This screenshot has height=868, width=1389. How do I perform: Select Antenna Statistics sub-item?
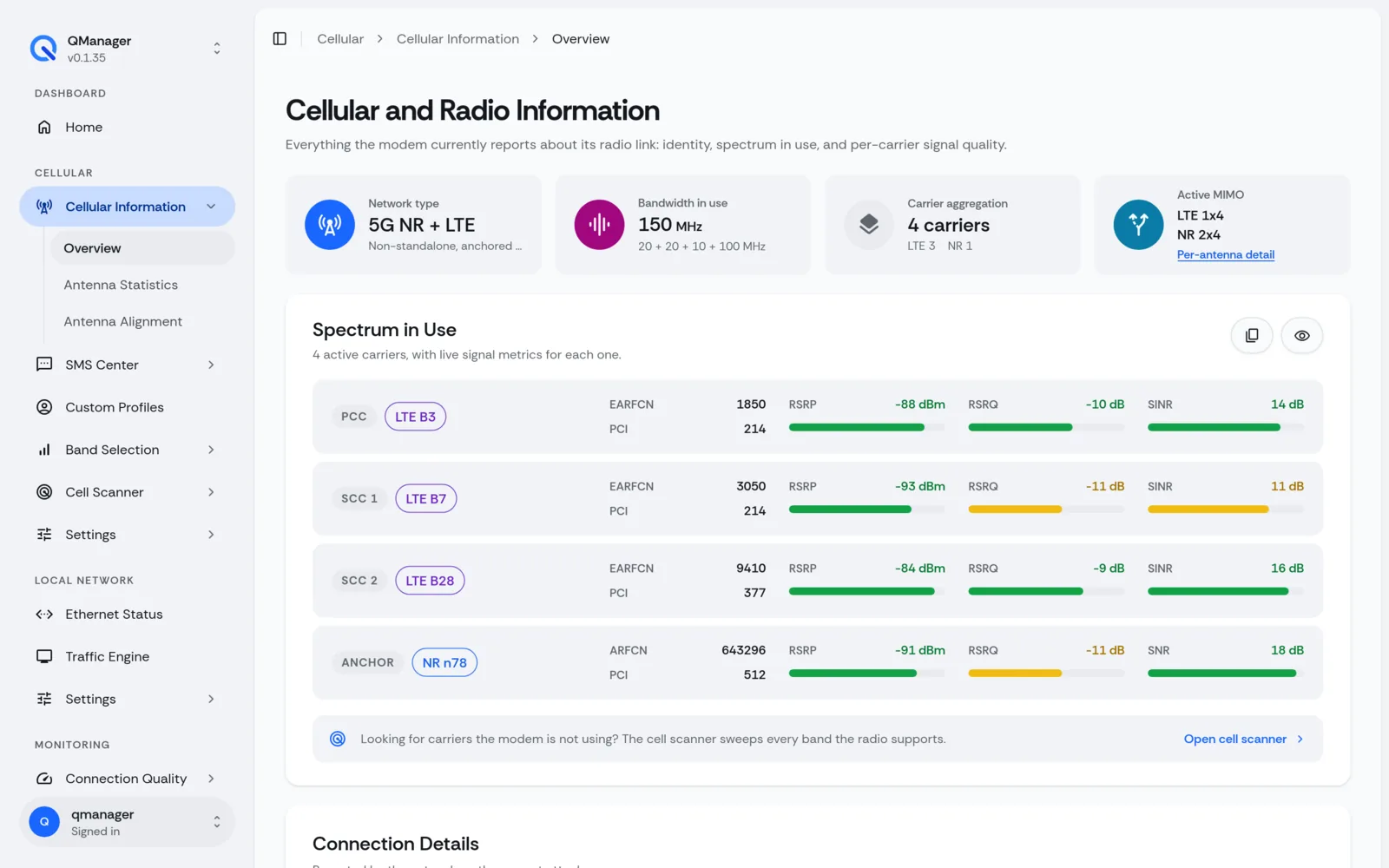point(121,285)
